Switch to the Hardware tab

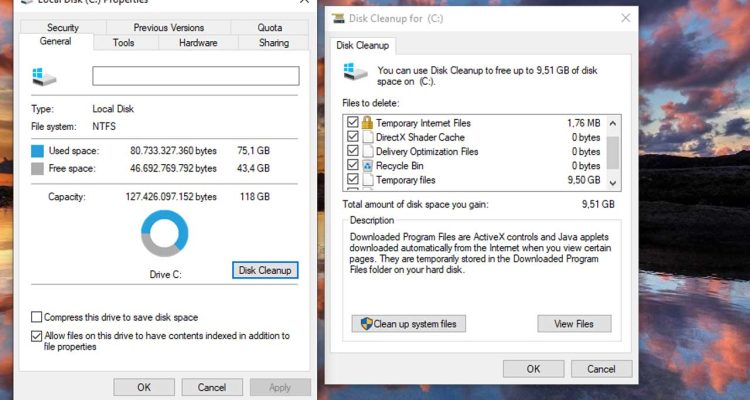point(198,43)
